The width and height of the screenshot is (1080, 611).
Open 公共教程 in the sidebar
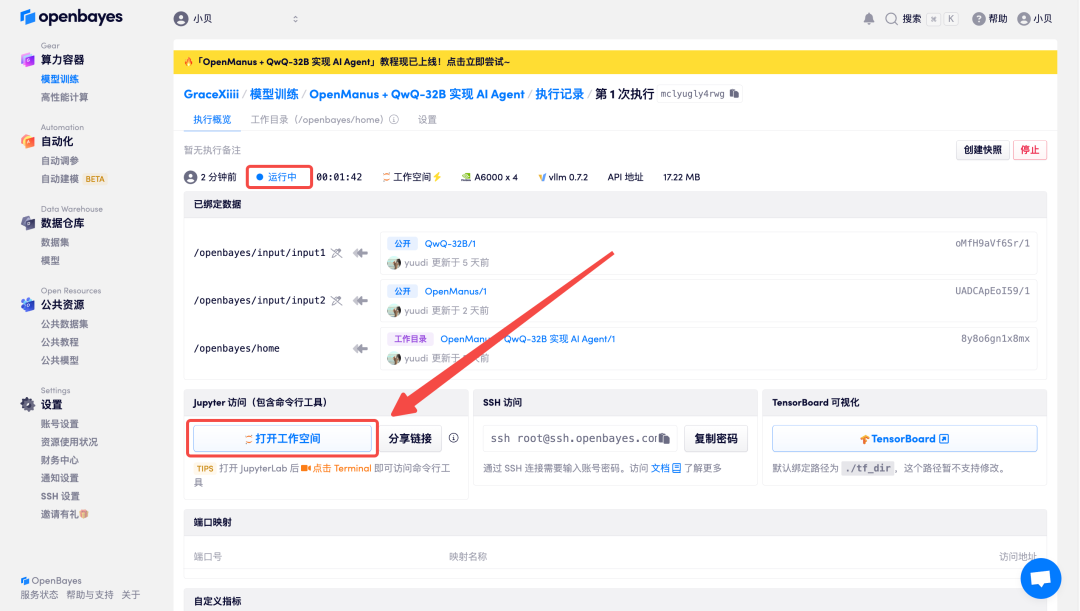pos(60,342)
